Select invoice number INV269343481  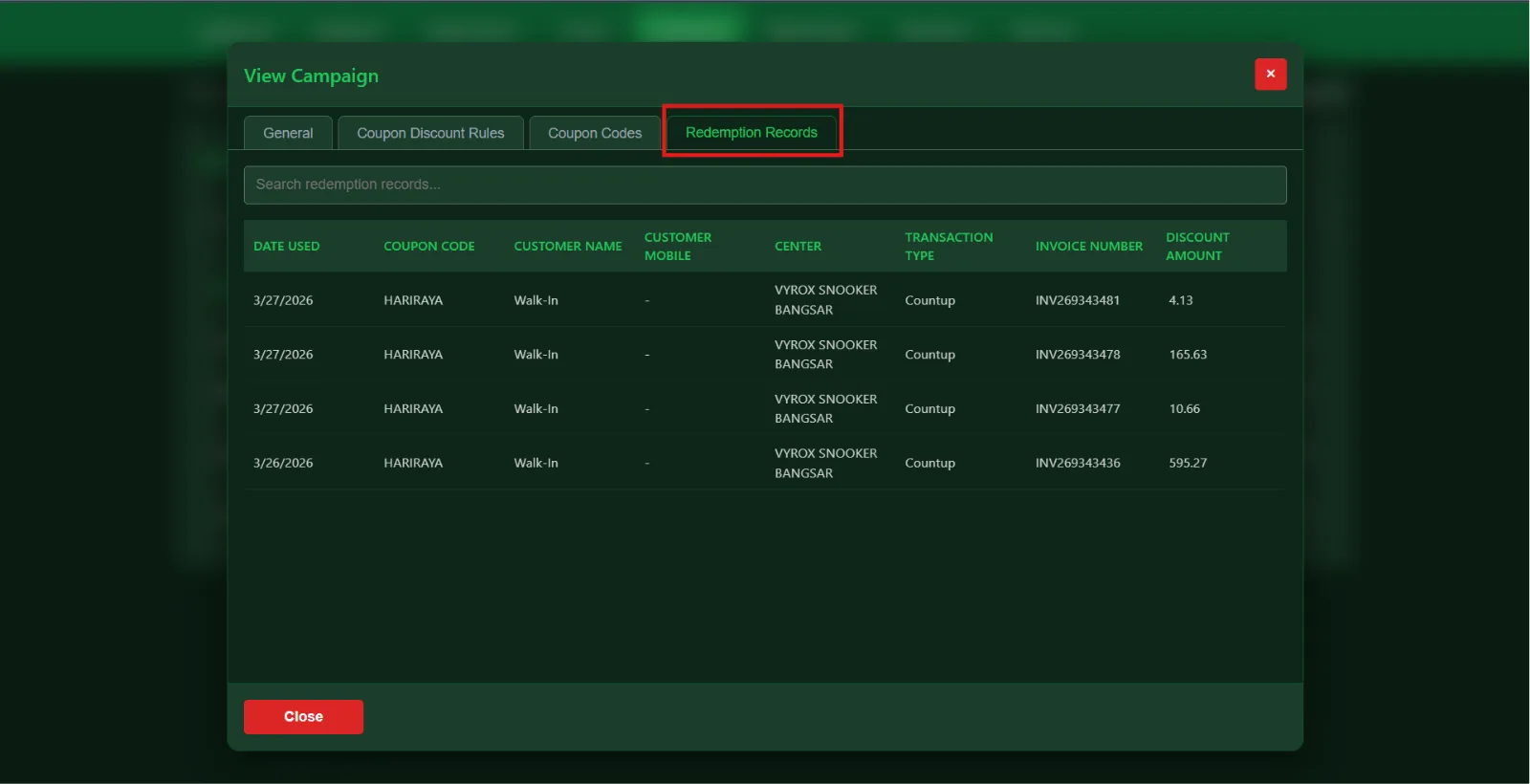[1078, 300]
